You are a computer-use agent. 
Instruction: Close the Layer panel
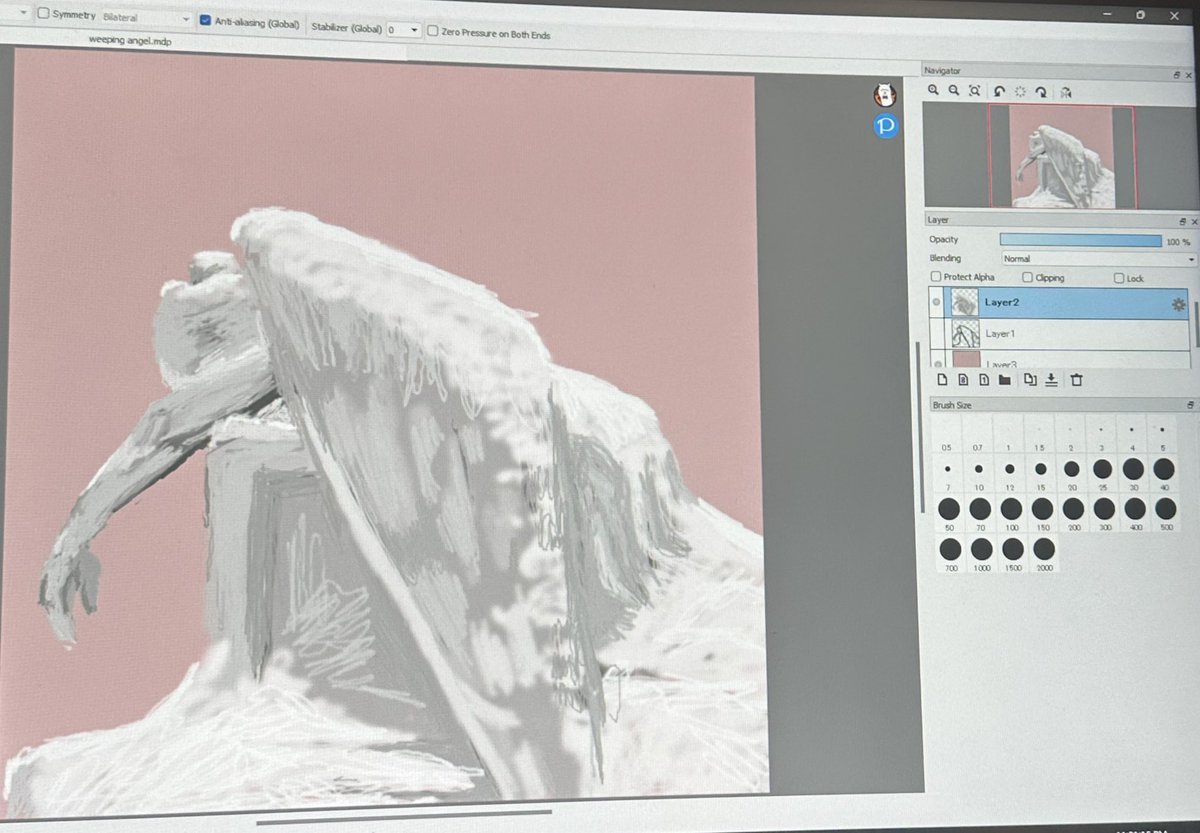coord(1193,221)
